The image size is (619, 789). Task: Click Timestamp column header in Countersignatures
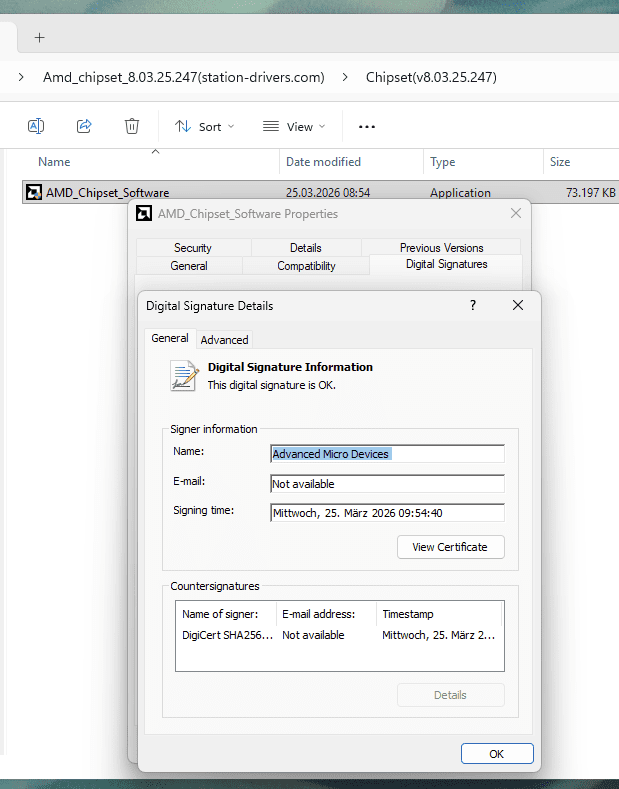coord(439,614)
